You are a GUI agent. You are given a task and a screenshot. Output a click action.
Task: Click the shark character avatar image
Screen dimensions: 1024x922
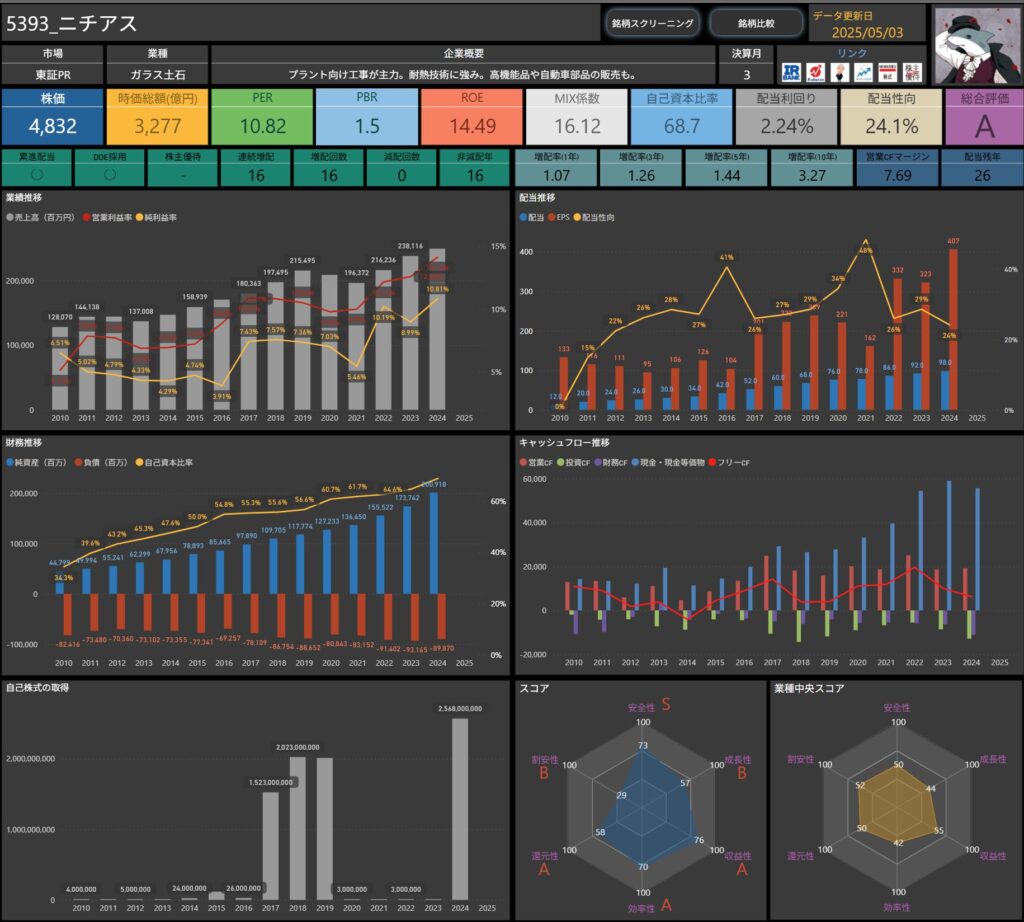coord(977,46)
